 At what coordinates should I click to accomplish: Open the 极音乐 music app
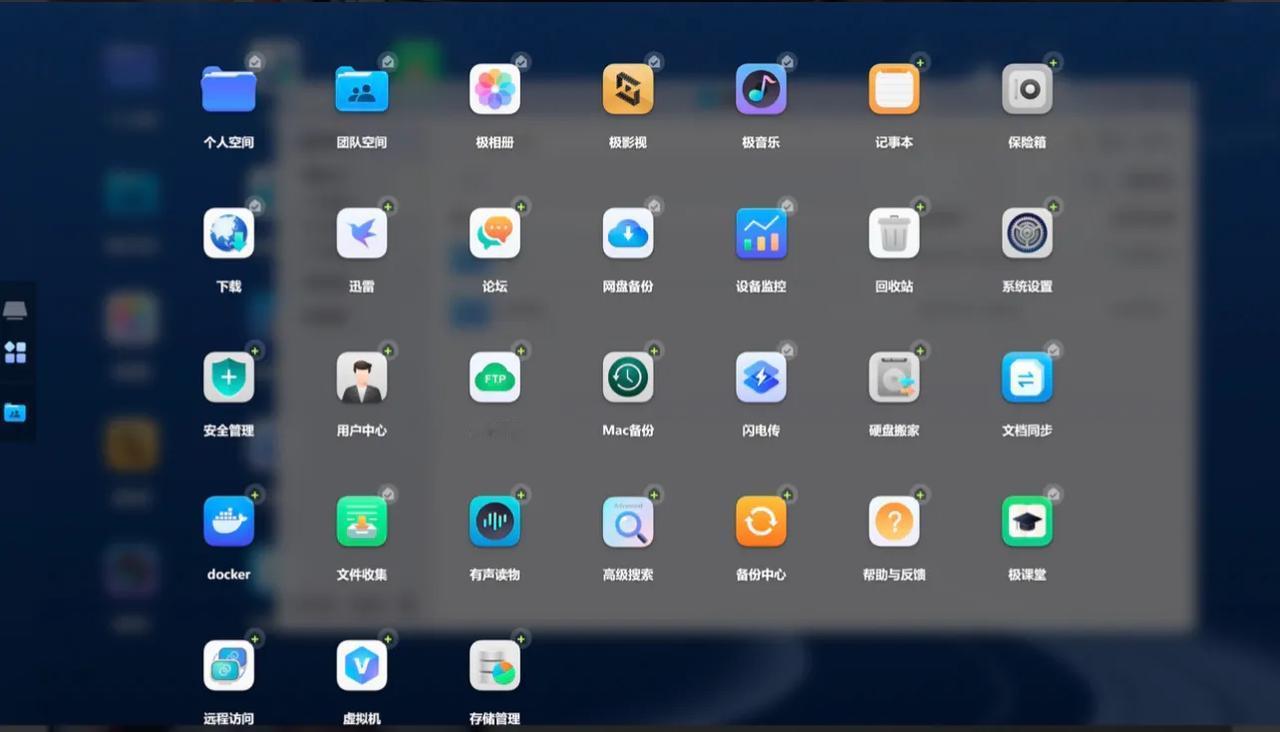tap(761, 89)
